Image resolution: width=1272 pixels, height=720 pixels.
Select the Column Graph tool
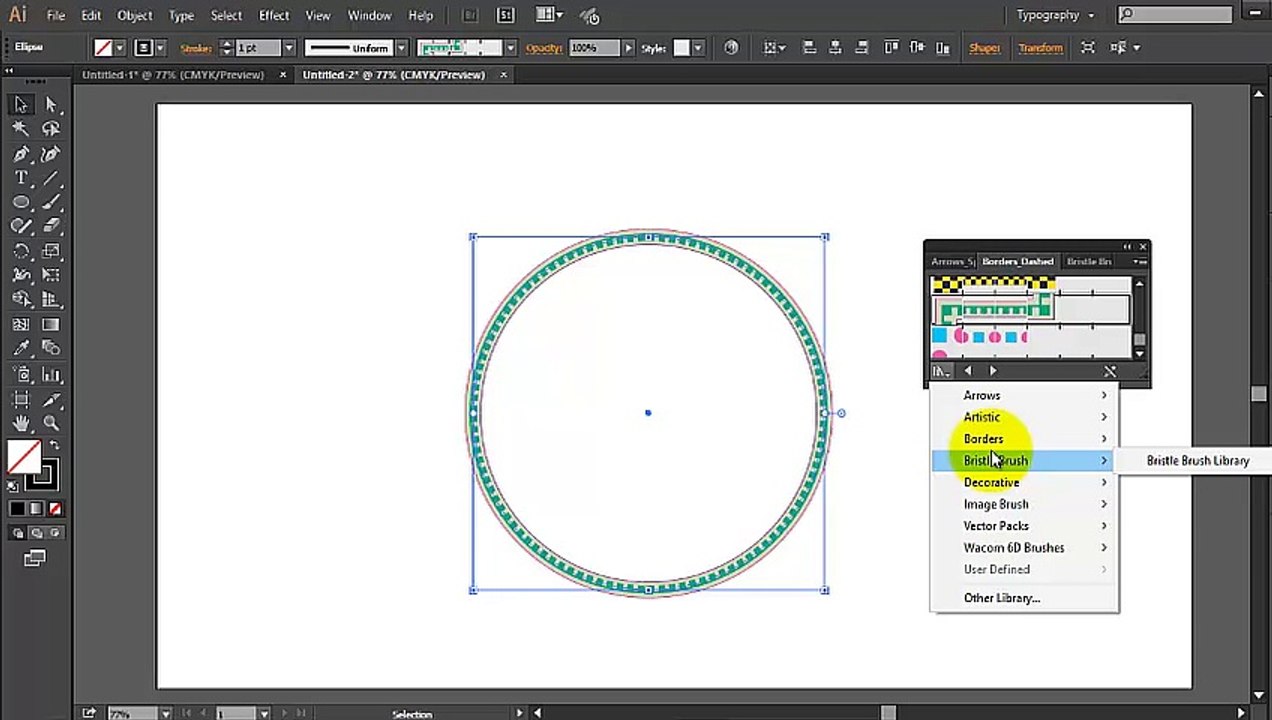[x=51, y=375]
